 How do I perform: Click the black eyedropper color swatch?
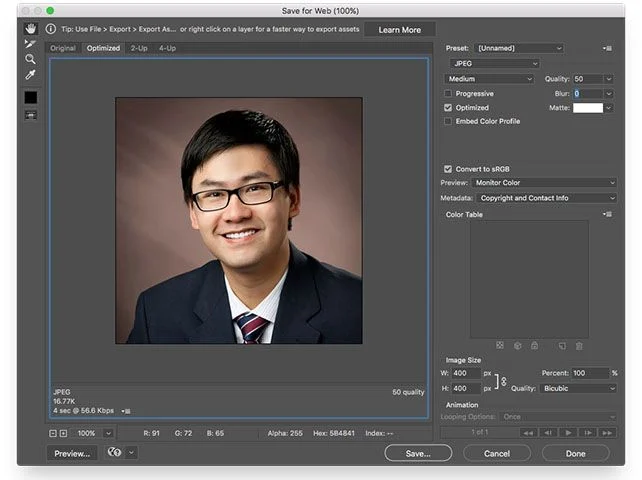point(30,97)
